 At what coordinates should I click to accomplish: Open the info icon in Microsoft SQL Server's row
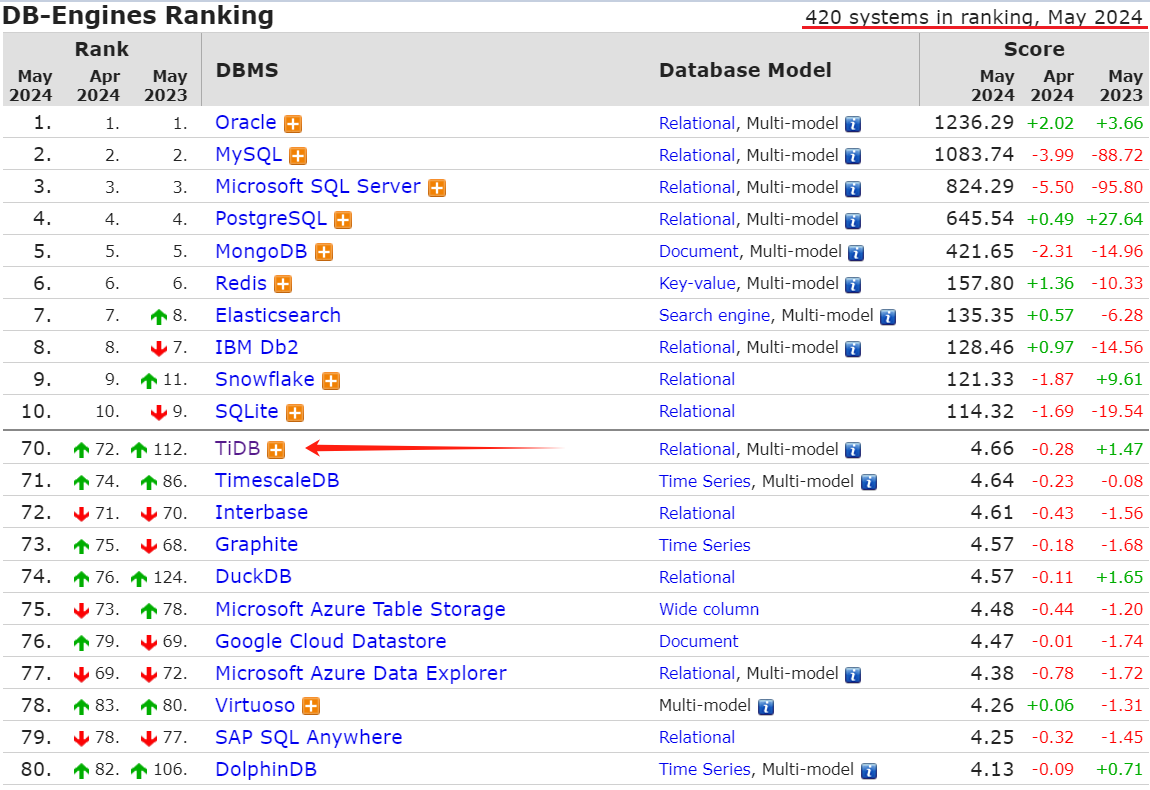click(x=852, y=189)
